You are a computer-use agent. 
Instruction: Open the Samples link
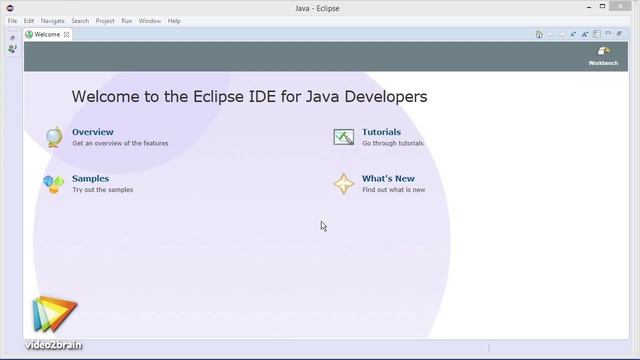click(90, 178)
